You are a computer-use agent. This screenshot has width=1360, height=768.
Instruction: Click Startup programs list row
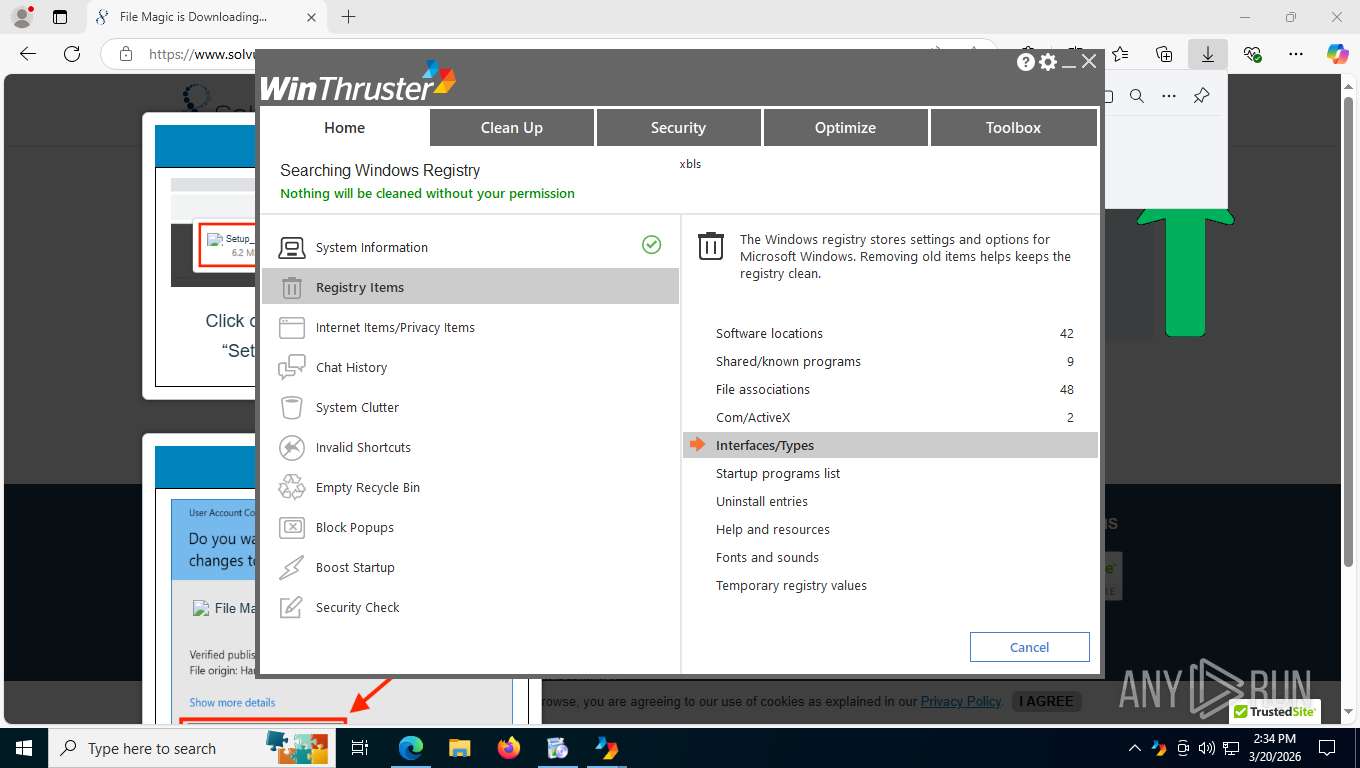click(890, 473)
